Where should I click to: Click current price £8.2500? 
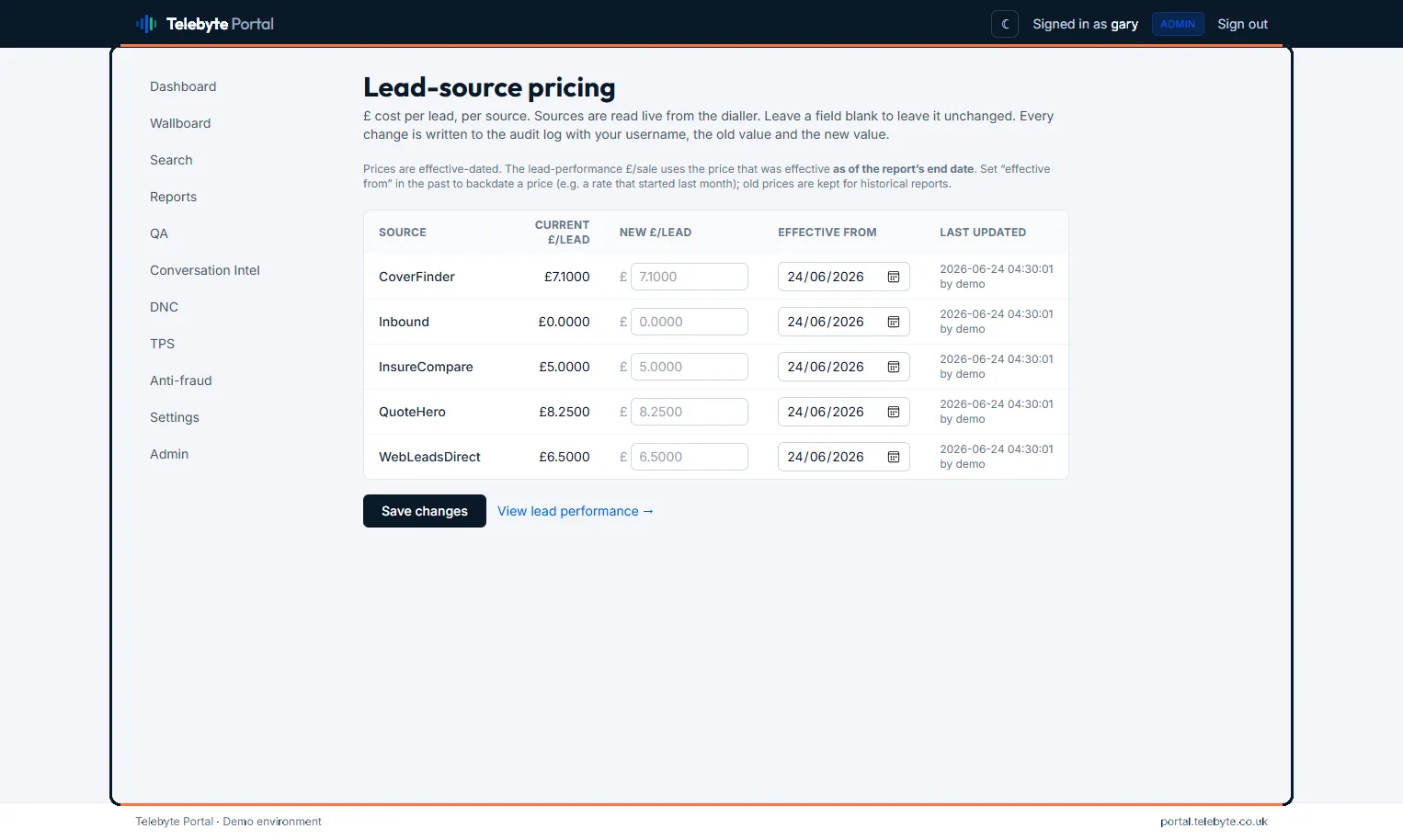(x=565, y=412)
